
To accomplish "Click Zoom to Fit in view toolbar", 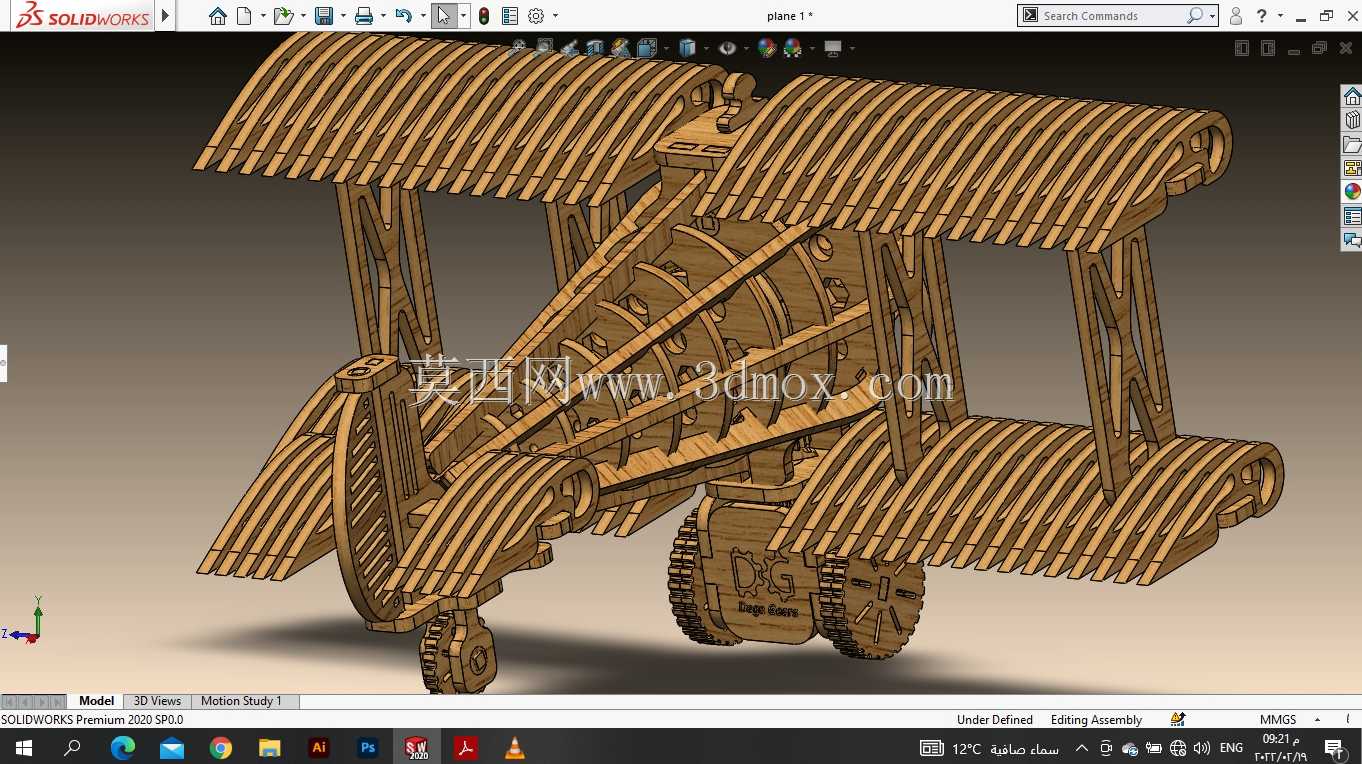I will click(518, 47).
